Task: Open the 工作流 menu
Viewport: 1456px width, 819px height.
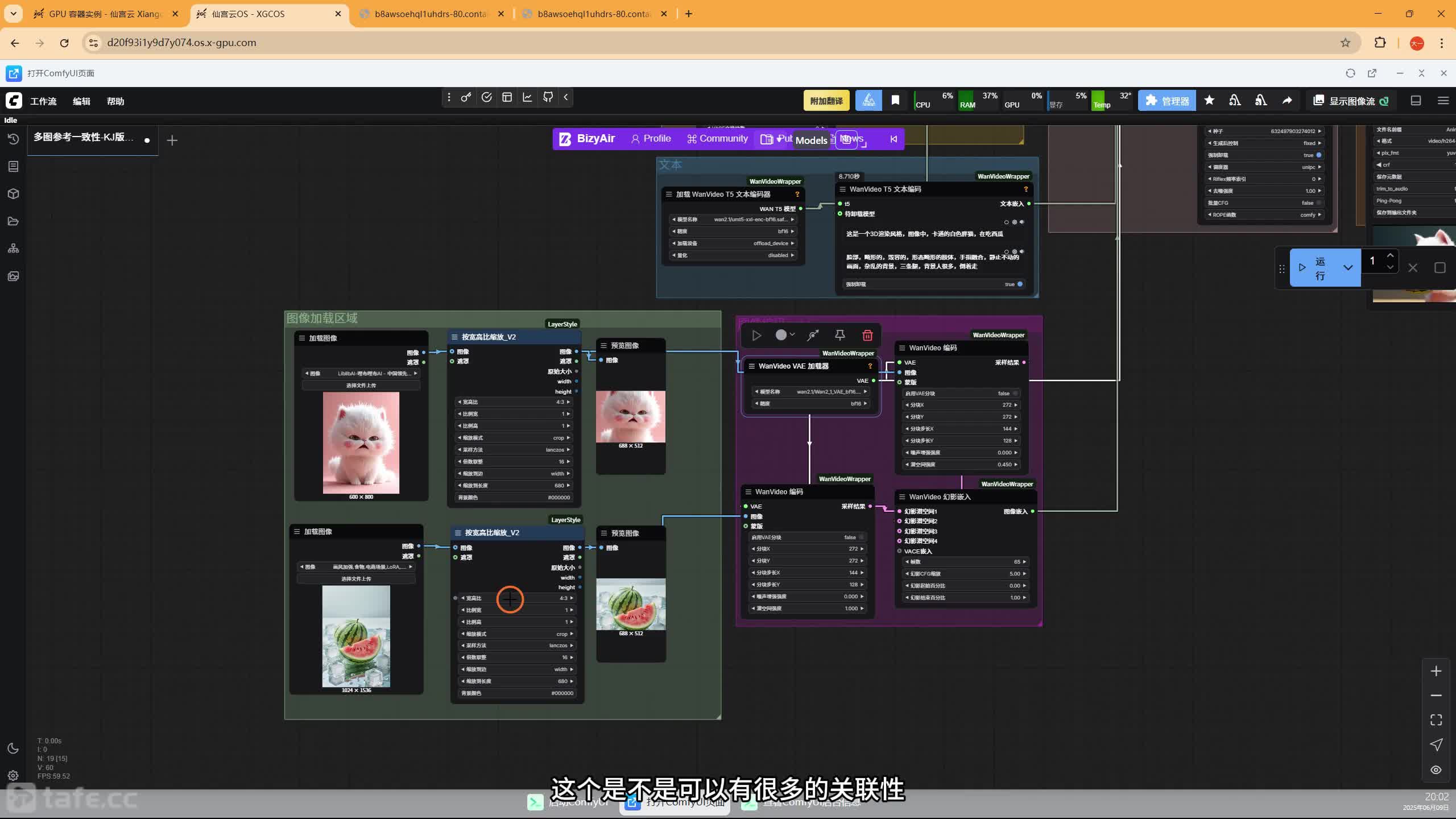Action: pyautogui.click(x=43, y=101)
